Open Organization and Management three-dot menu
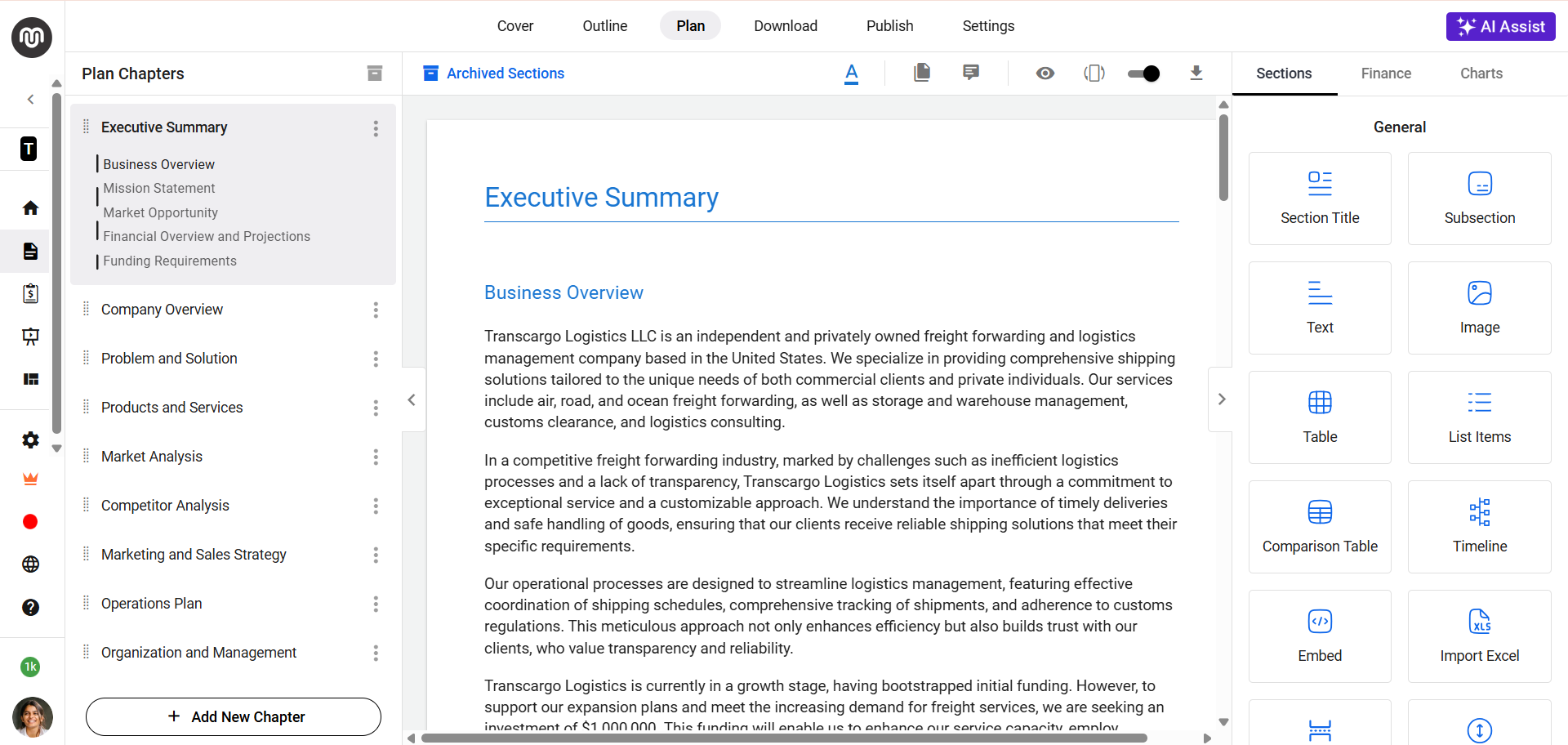Viewport: 1568px width, 745px height. 376,653
